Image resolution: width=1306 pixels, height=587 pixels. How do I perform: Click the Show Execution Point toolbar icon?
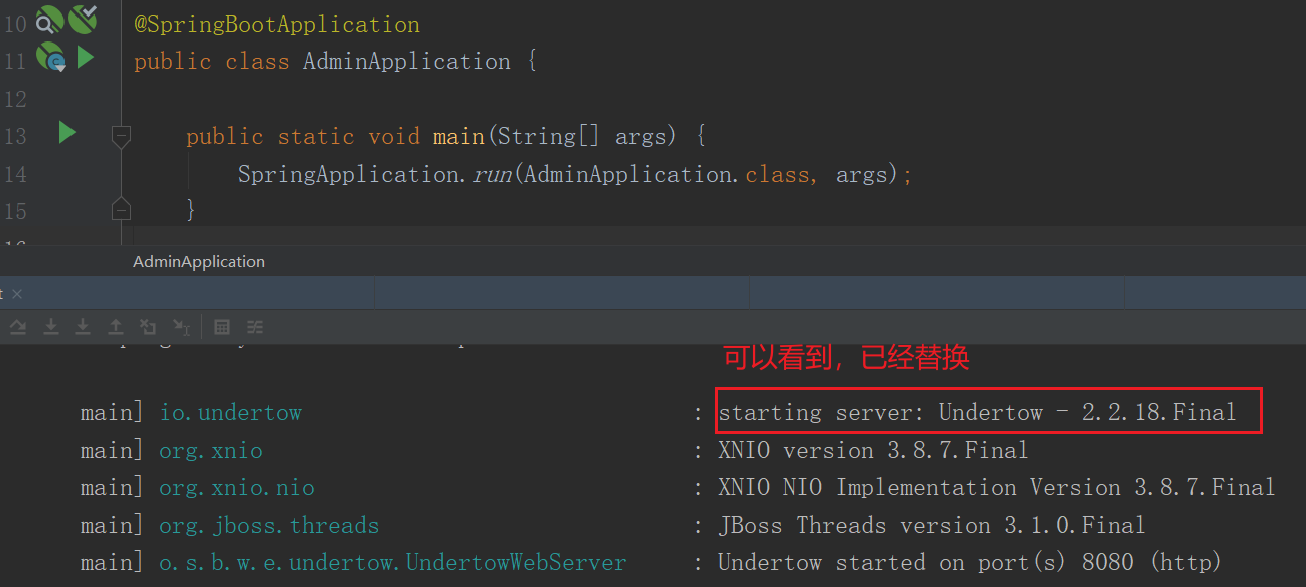click(x=19, y=327)
